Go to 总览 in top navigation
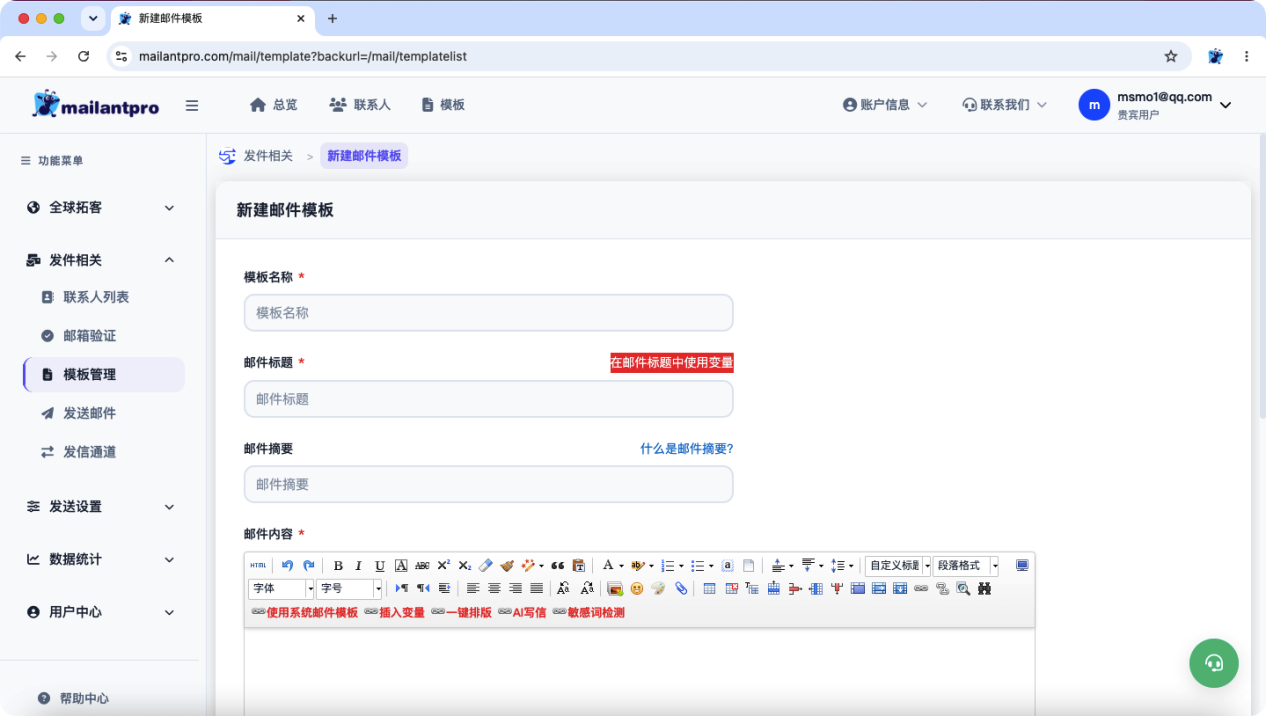 tap(273, 104)
